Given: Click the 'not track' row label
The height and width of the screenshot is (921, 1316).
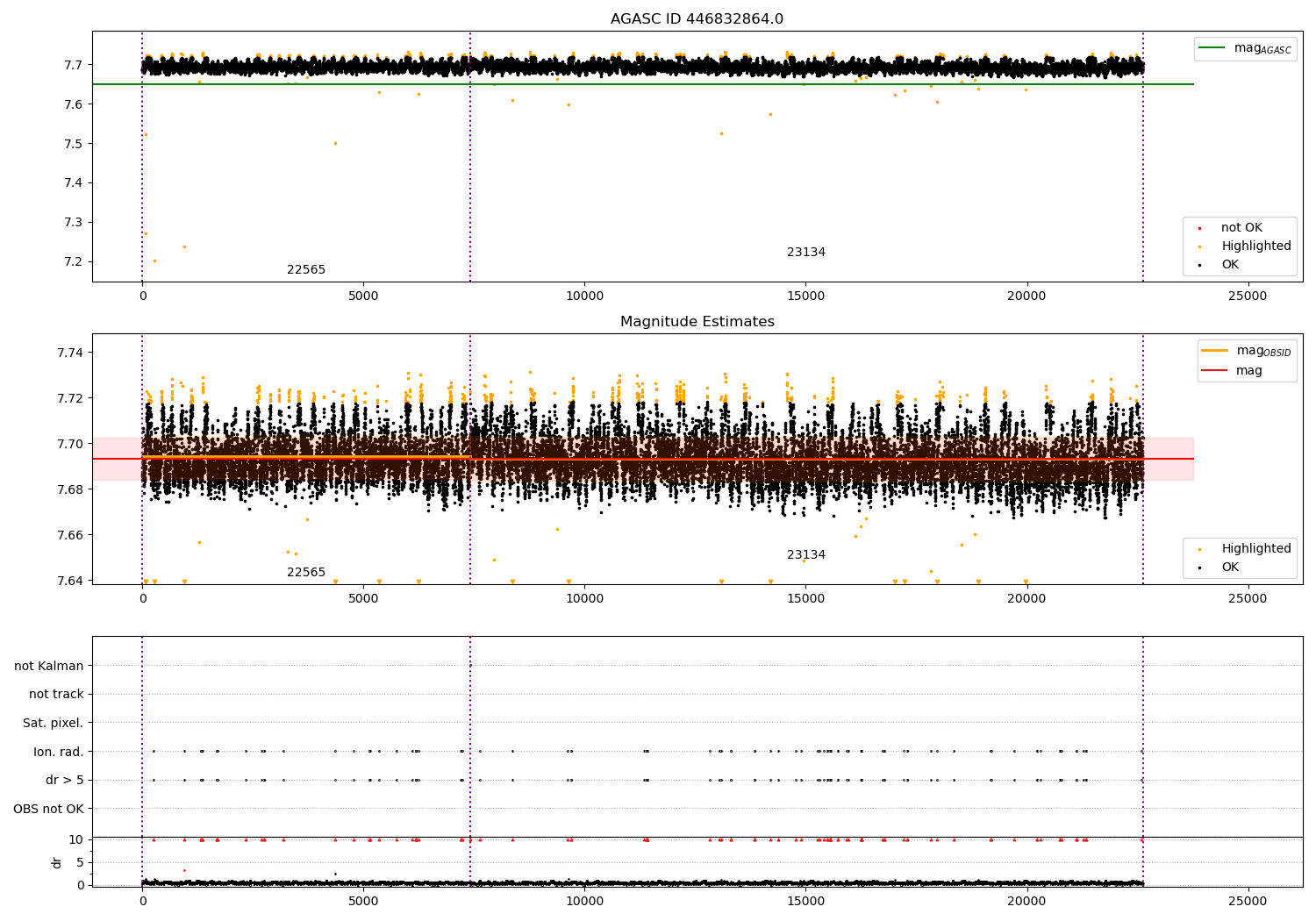Looking at the screenshot, I should point(56,694).
